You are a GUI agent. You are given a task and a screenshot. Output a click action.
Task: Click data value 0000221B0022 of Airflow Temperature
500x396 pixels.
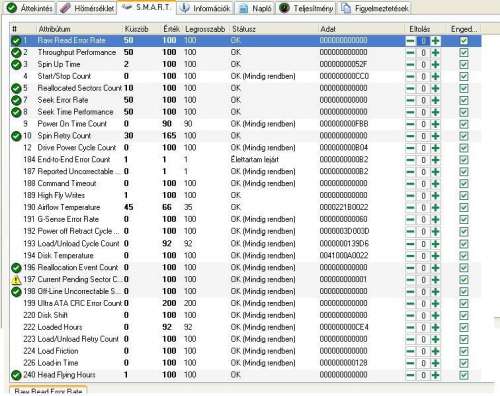344,207
